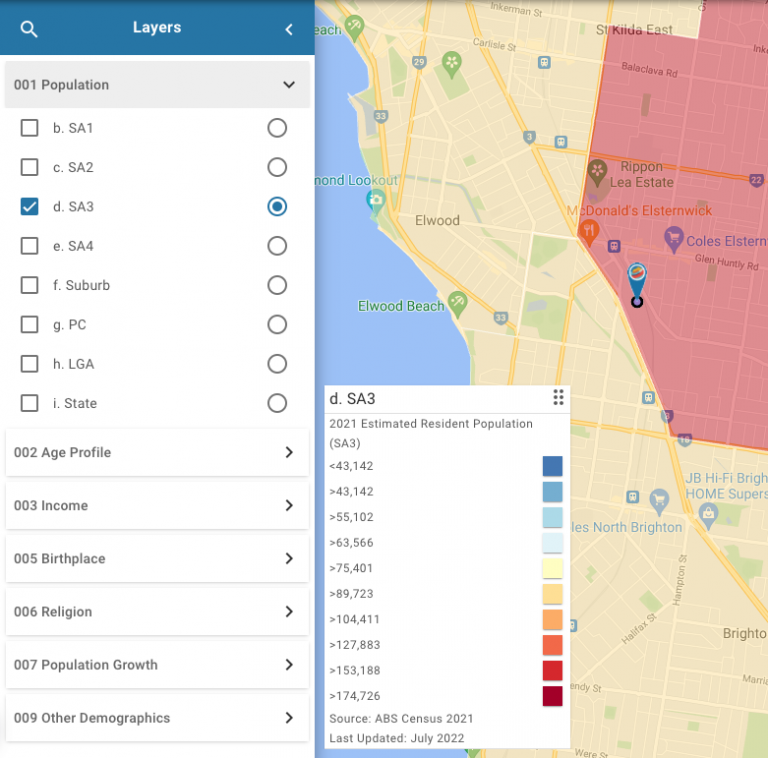Choose the h. LGA radio button
The image size is (768, 758).
tap(277, 364)
